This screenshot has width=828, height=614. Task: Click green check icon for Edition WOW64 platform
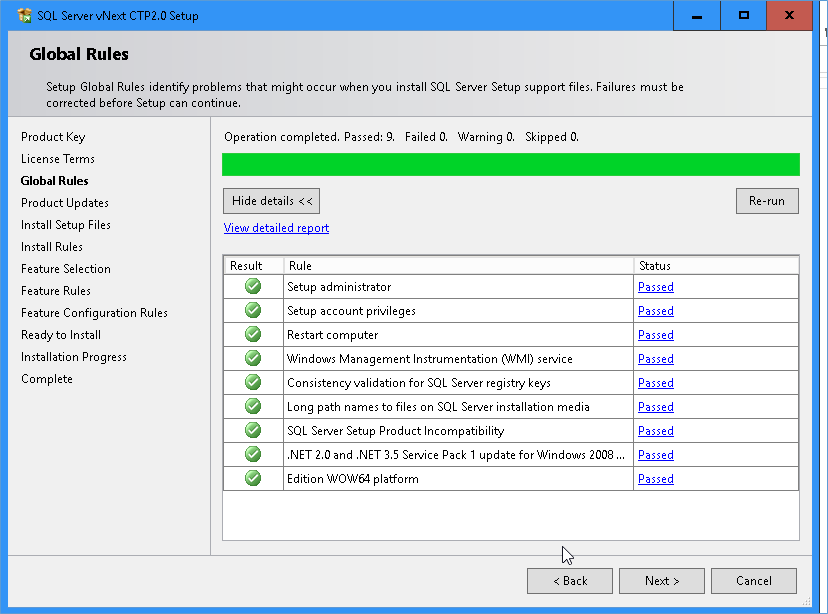pos(253,478)
